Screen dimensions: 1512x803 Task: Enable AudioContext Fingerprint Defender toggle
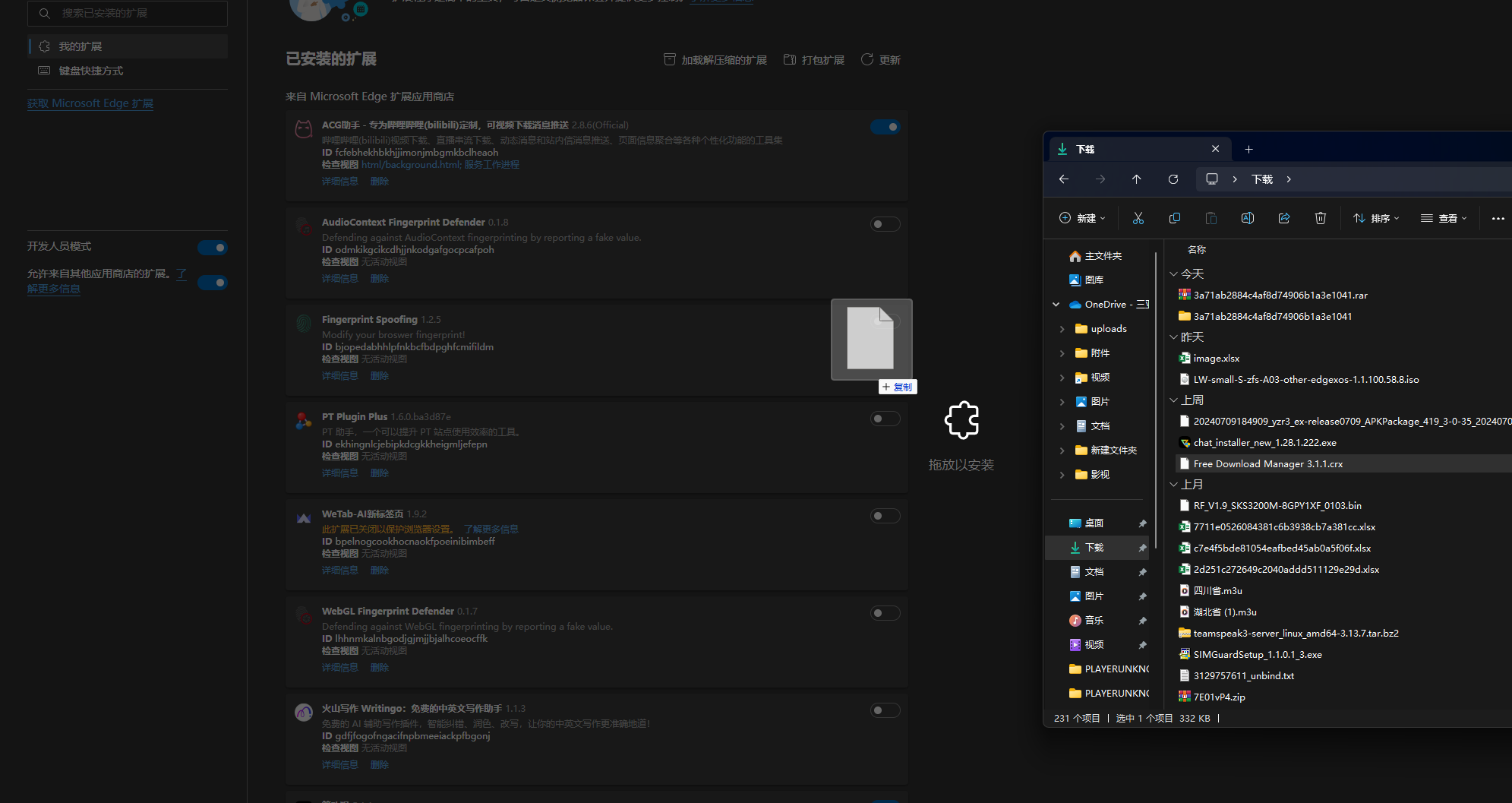(x=885, y=224)
